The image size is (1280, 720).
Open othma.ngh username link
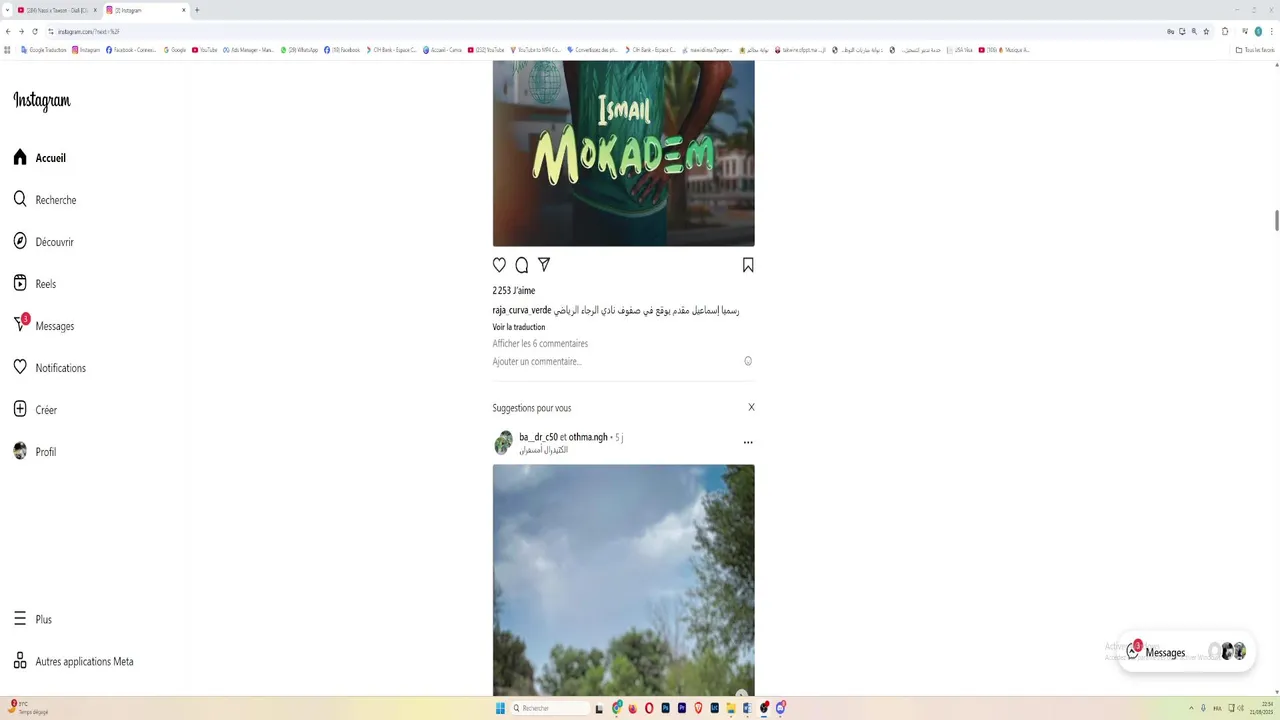[x=588, y=437]
